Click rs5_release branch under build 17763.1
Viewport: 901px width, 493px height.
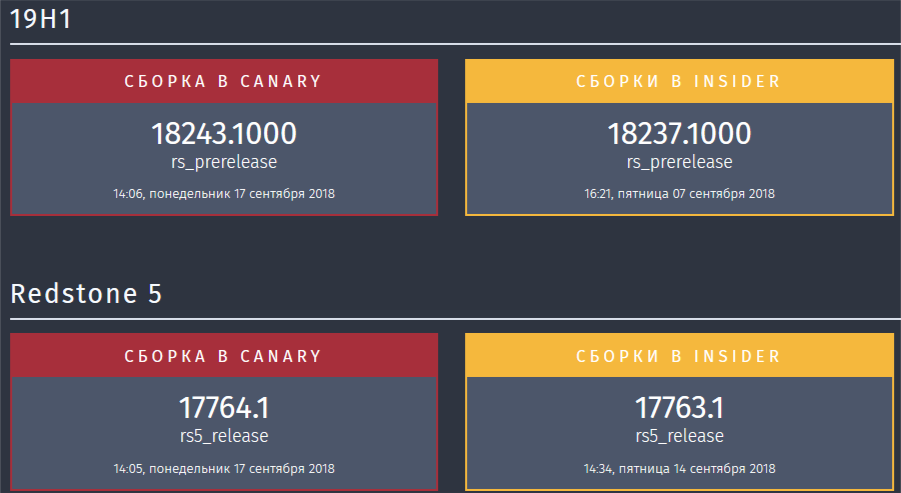[x=679, y=436]
